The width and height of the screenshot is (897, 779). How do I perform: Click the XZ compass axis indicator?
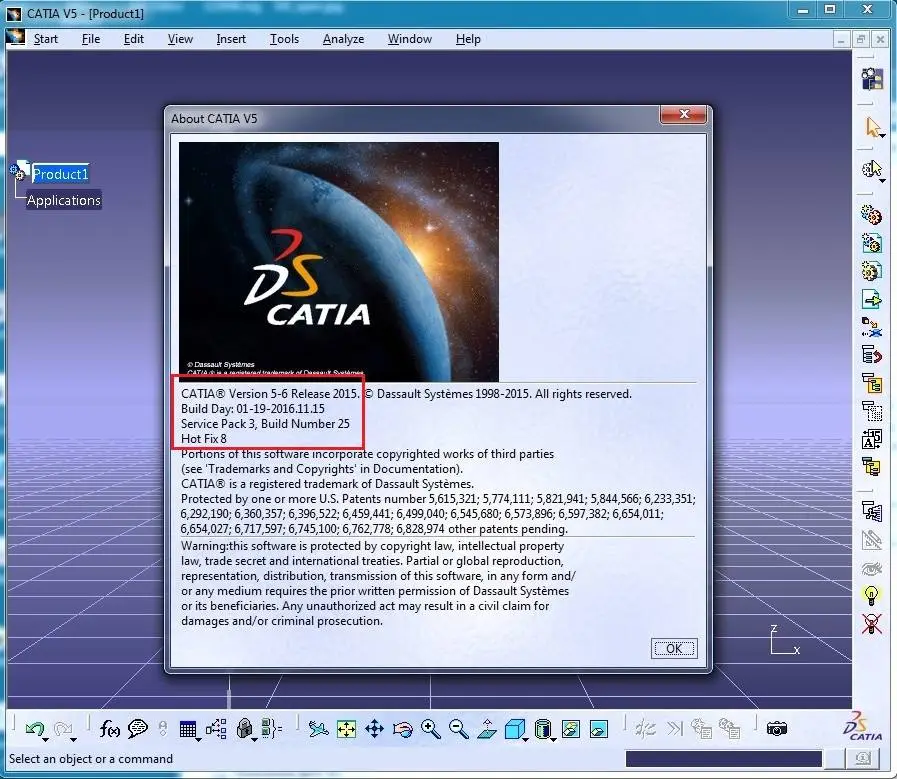784,640
